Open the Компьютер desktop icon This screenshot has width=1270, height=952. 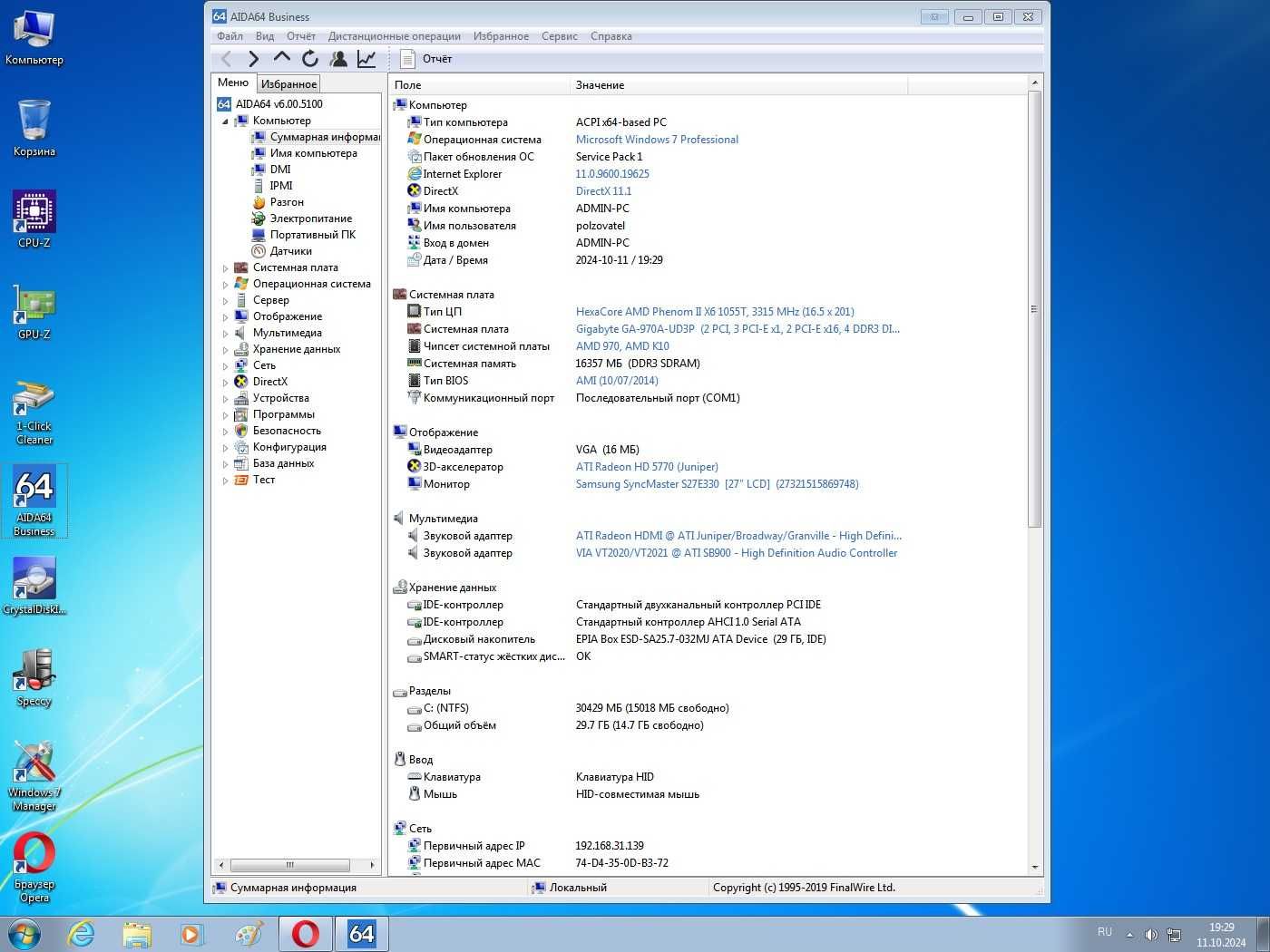(34, 37)
